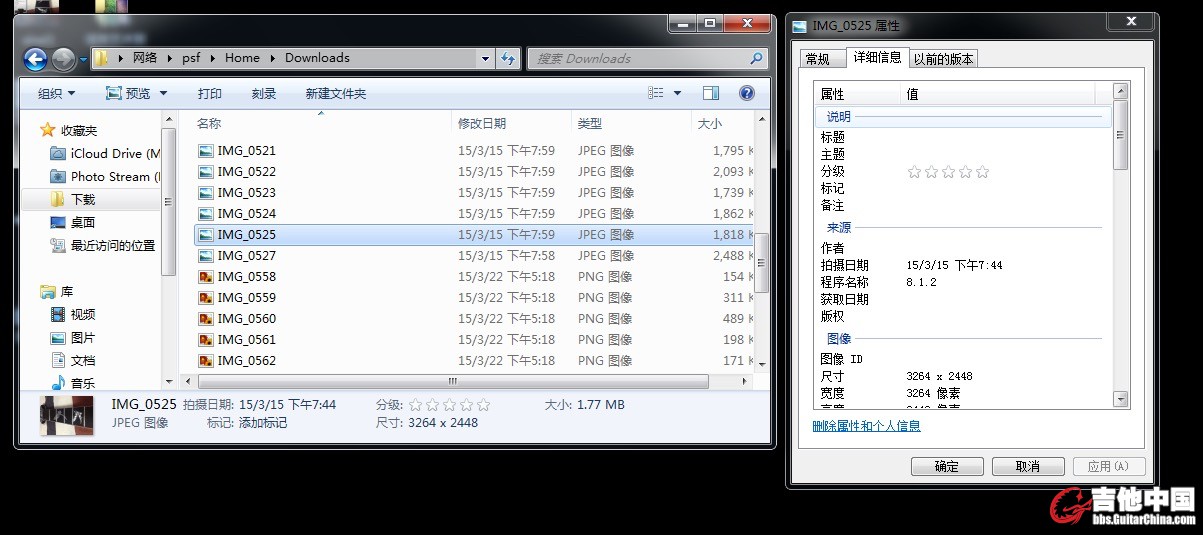Click the Back navigation arrow button

click(35, 59)
